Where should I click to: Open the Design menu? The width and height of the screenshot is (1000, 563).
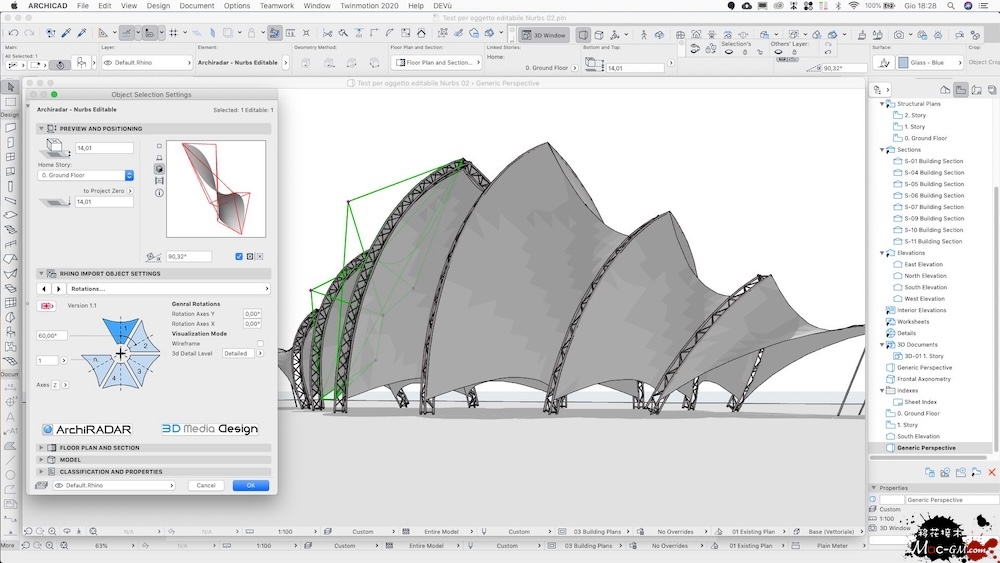pos(158,6)
